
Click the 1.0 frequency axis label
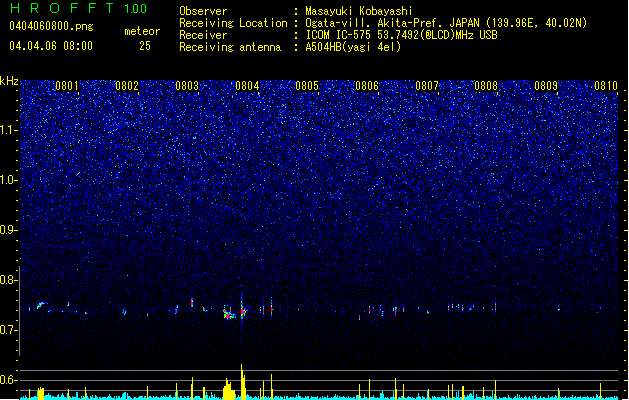[9, 180]
